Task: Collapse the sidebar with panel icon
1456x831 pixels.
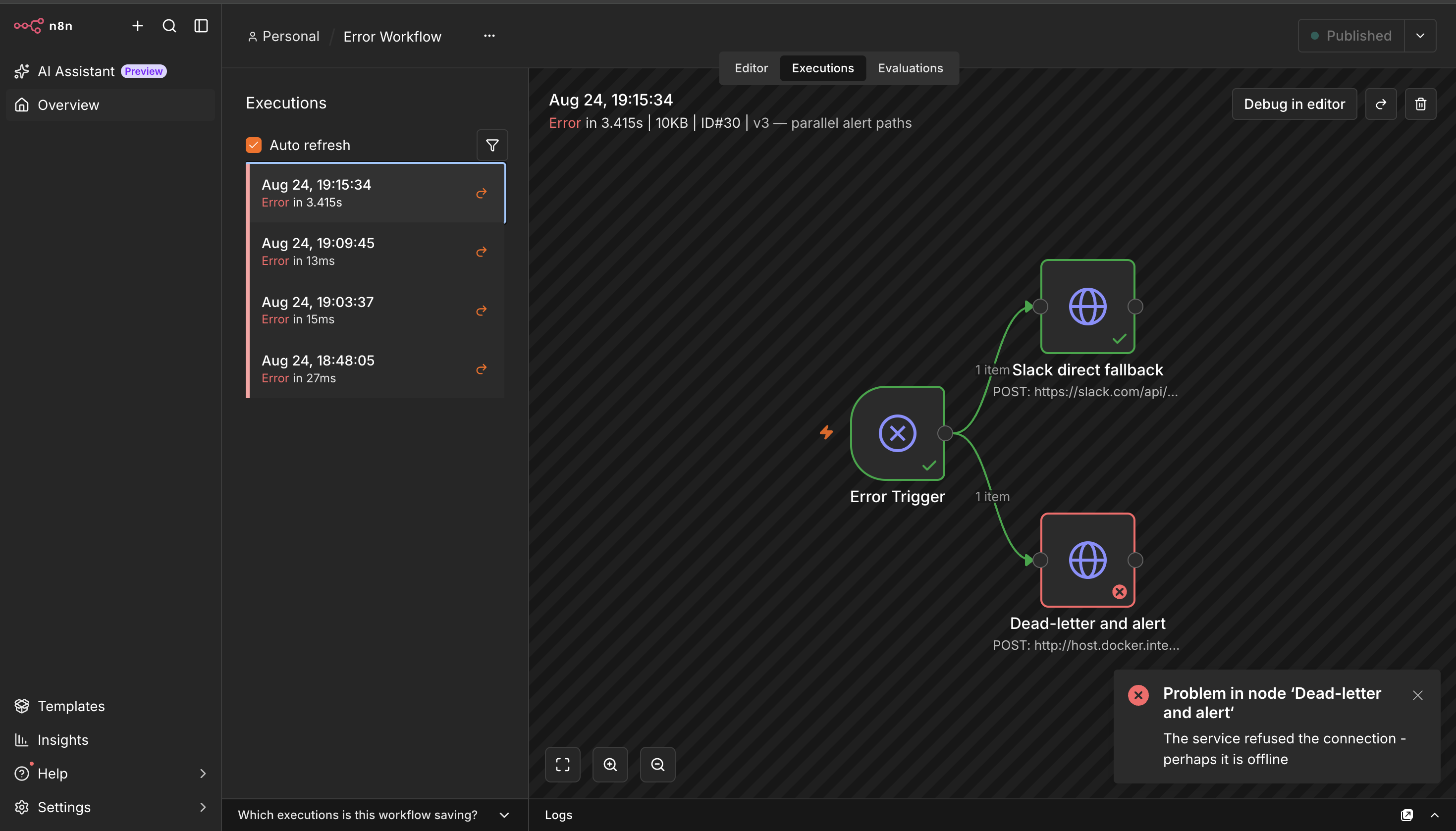Action: [201, 26]
